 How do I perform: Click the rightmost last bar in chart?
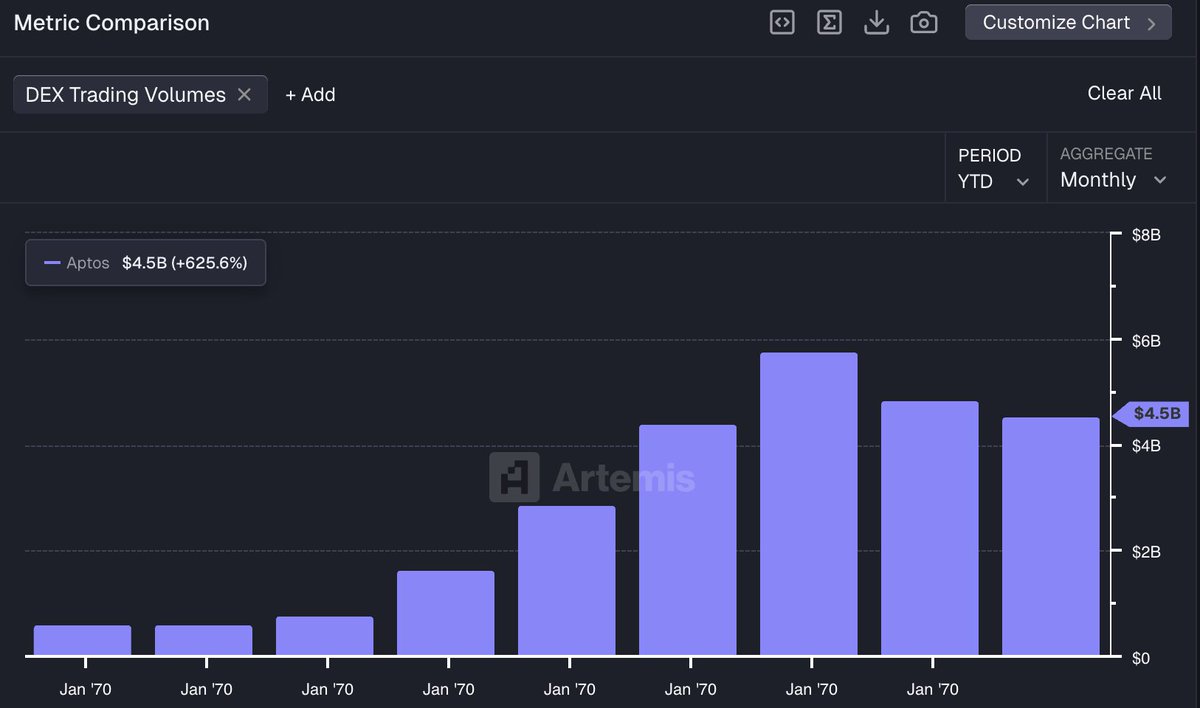coord(1051,537)
